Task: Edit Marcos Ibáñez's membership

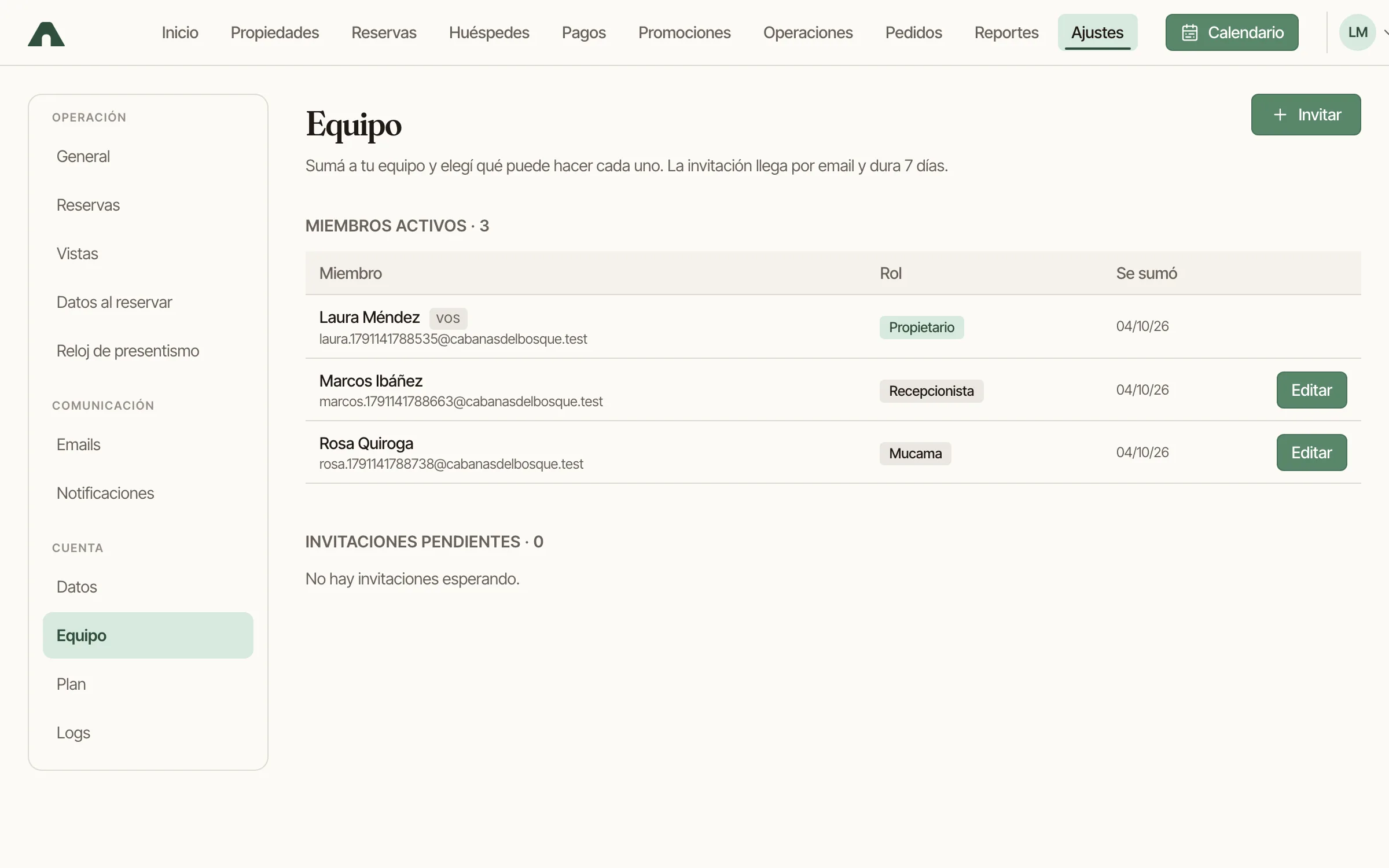Action: [x=1311, y=390]
